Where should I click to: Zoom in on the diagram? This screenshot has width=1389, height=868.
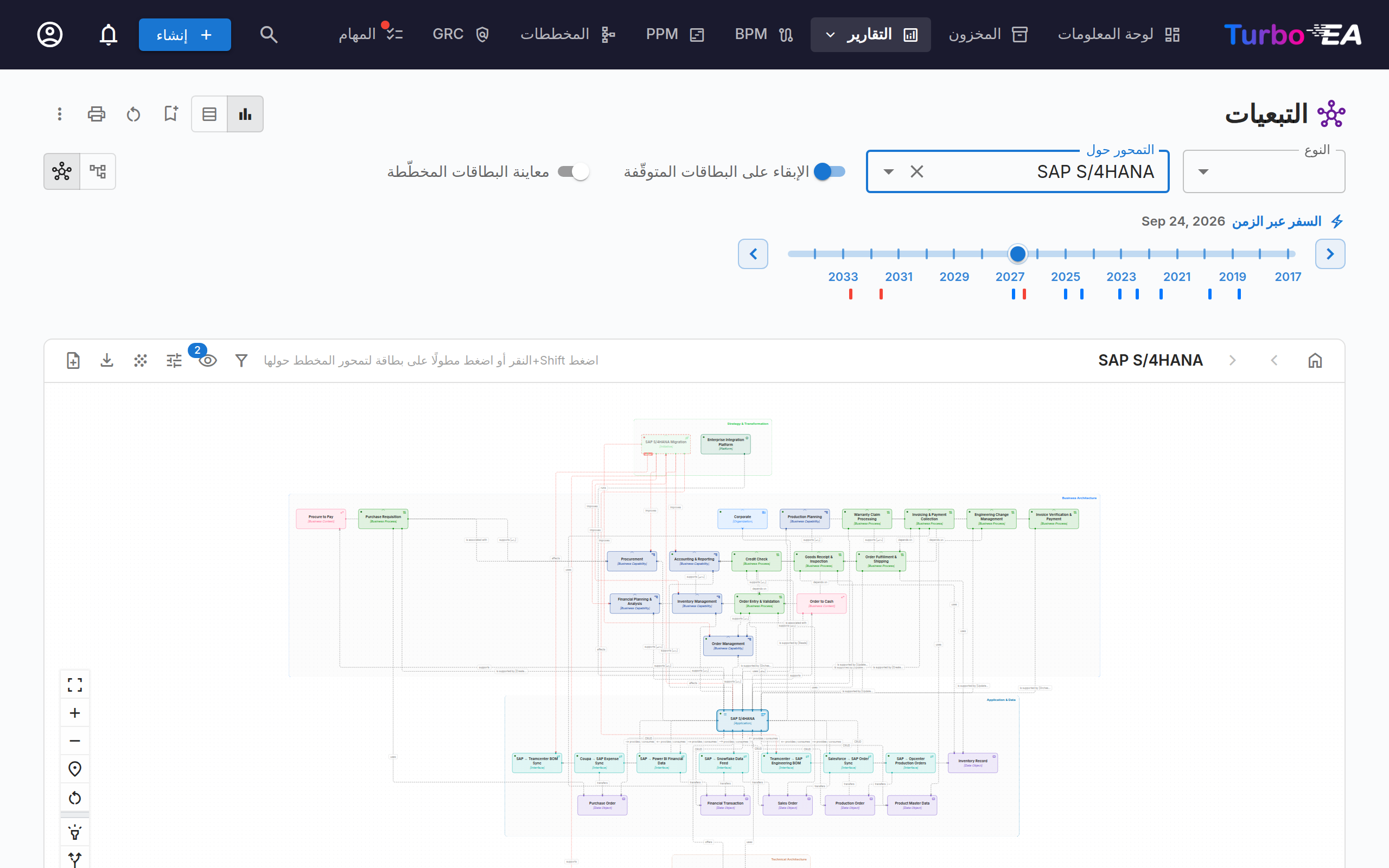75,713
